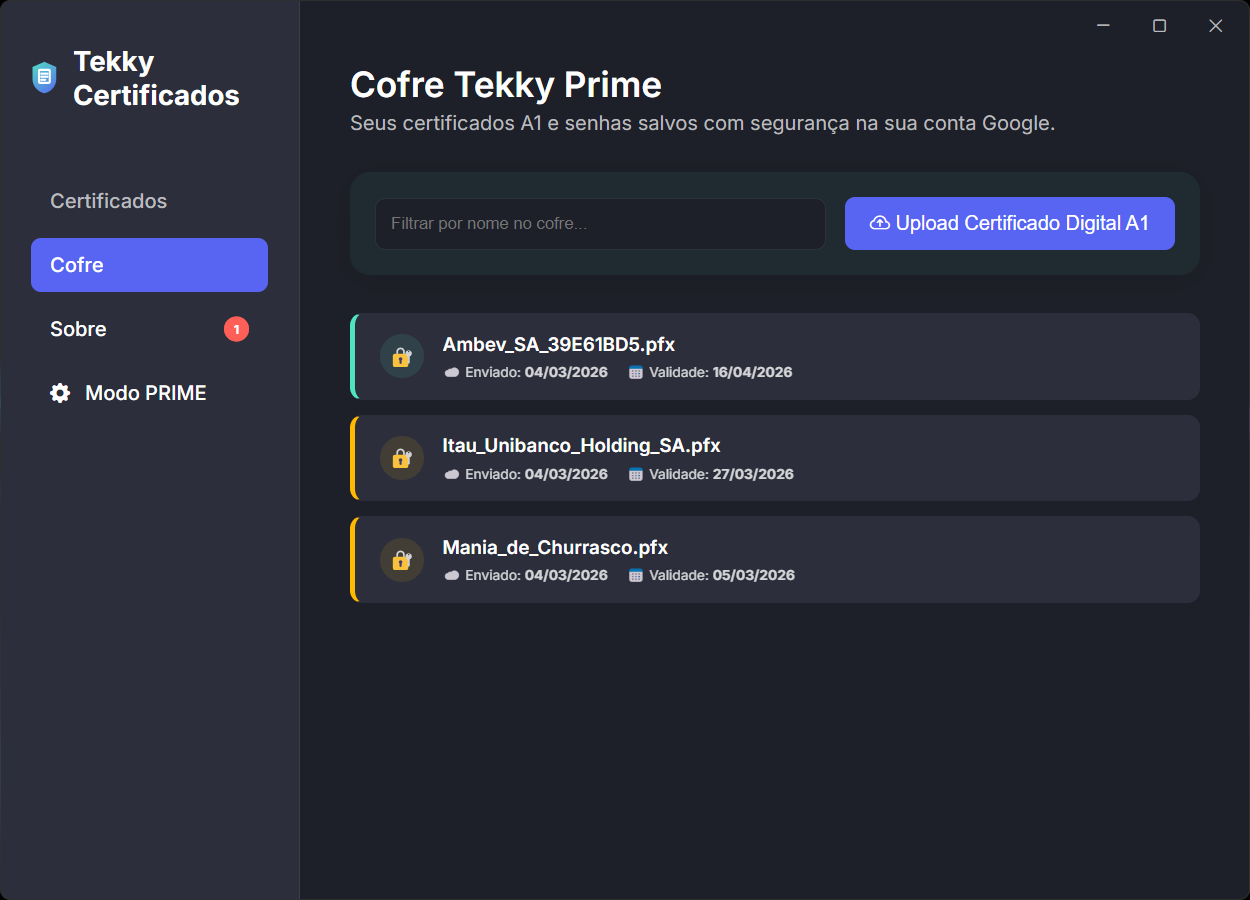Image resolution: width=1250 pixels, height=900 pixels.
Task: Click the lock icon for Itau_Unibanco_Holding_SA.pfx
Action: coord(402,458)
